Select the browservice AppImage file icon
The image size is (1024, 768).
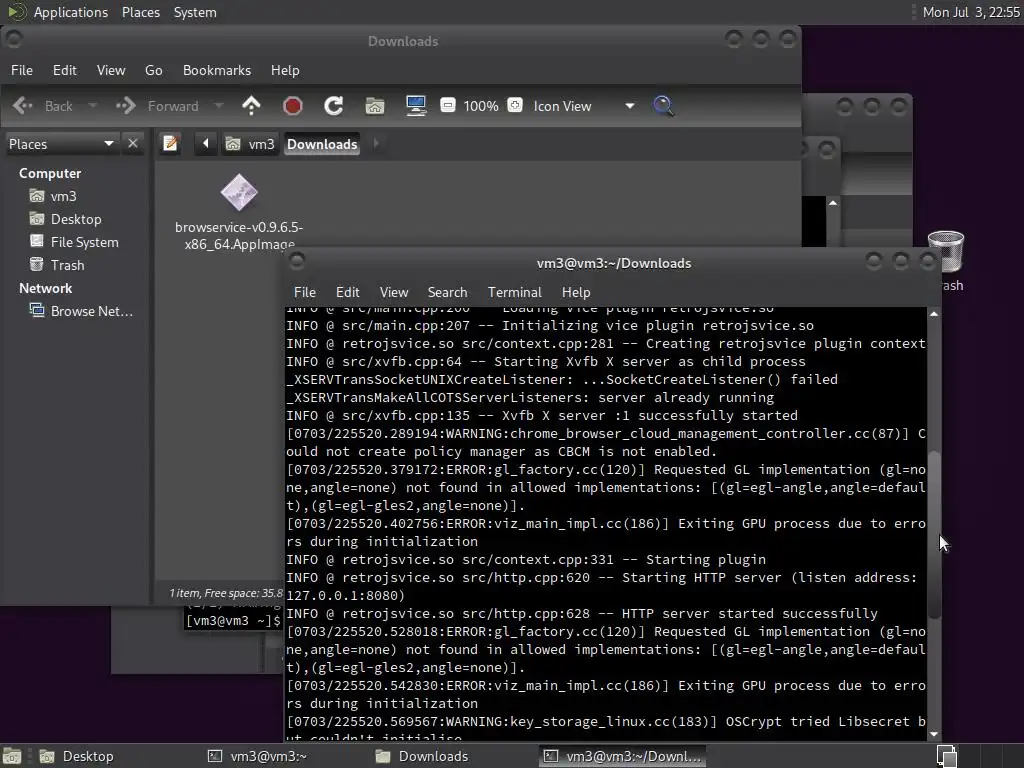[x=239, y=193]
